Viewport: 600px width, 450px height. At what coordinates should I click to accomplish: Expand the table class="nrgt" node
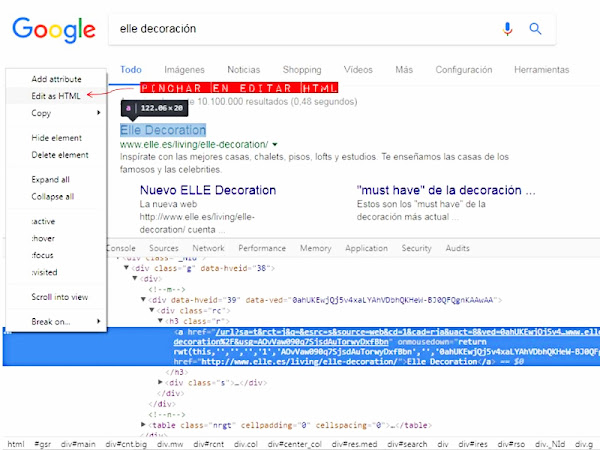(143, 425)
